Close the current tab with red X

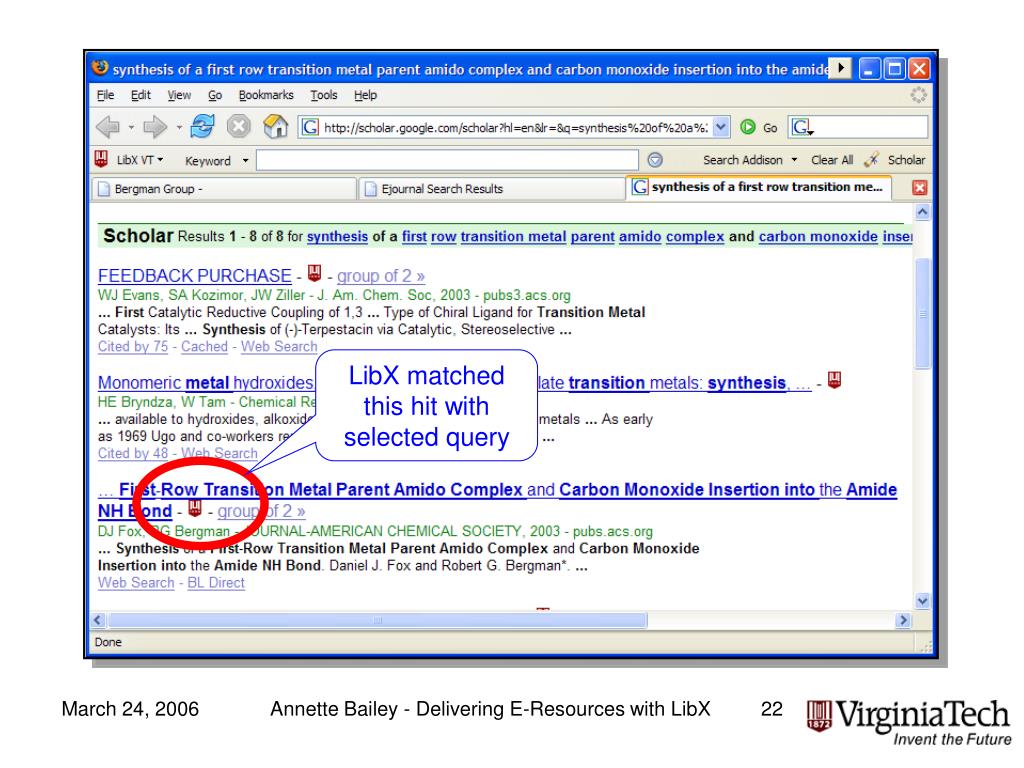coord(920,188)
